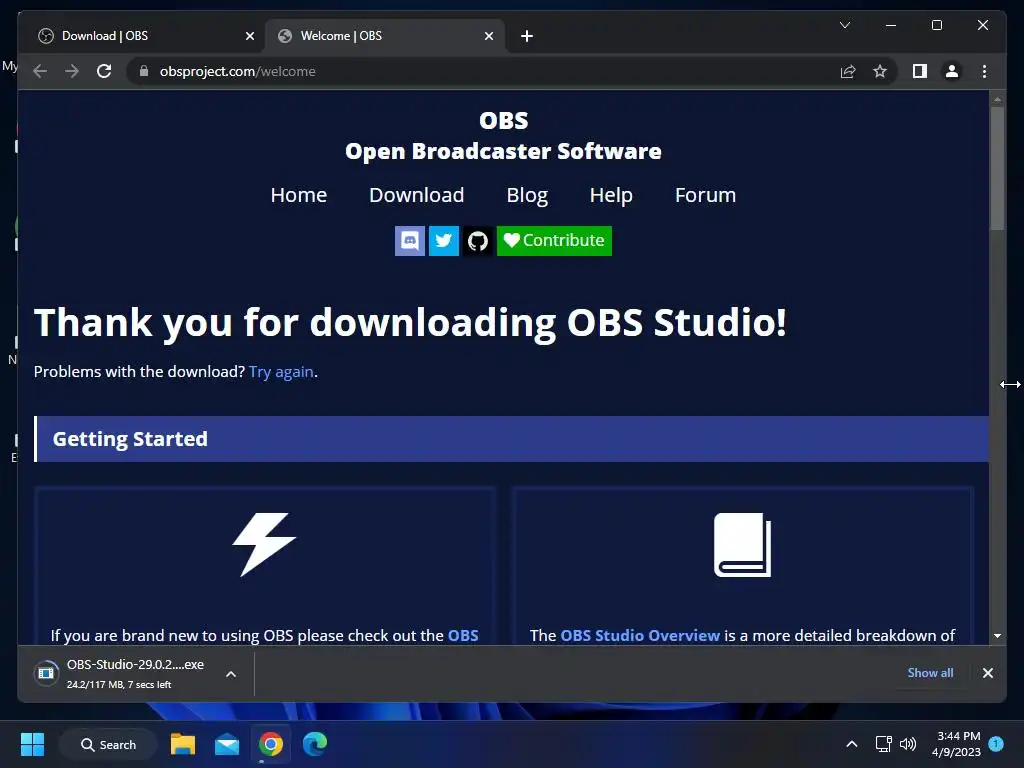The height and width of the screenshot is (768, 1024).
Task: Go forward in browser history
Action: 72,71
